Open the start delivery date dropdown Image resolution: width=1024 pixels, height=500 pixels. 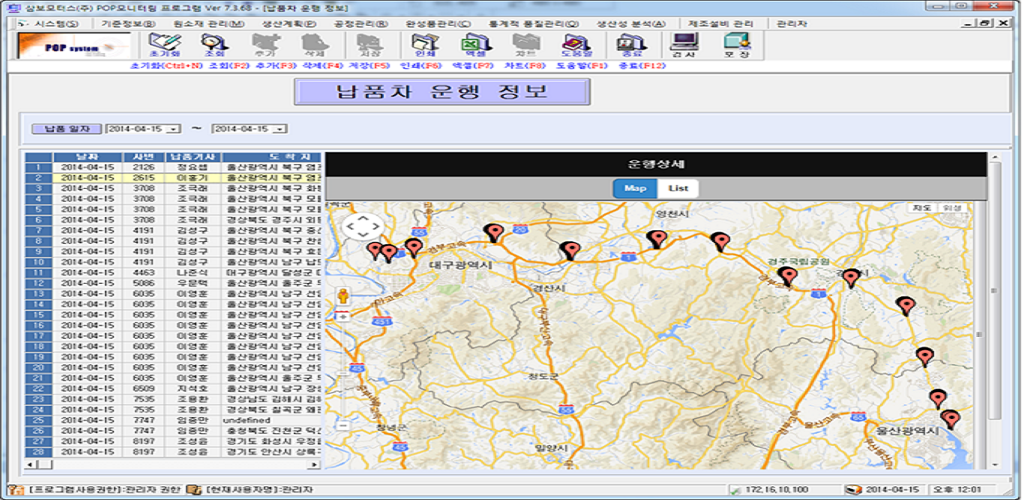coord(174,129)
